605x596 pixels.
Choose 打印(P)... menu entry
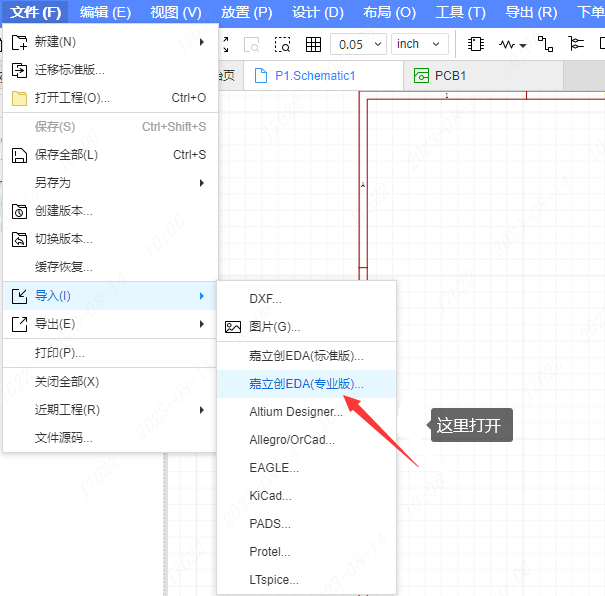(x=110, y=353)
